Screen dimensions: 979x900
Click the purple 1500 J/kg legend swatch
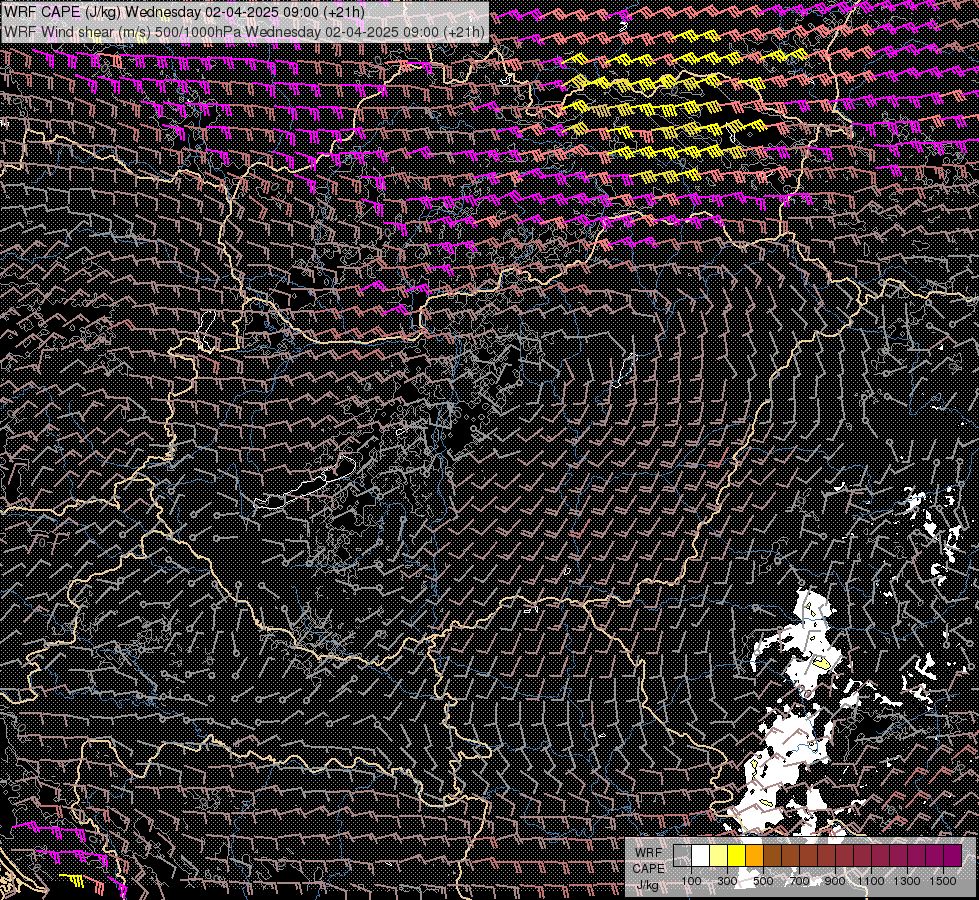tap(953, 855)
